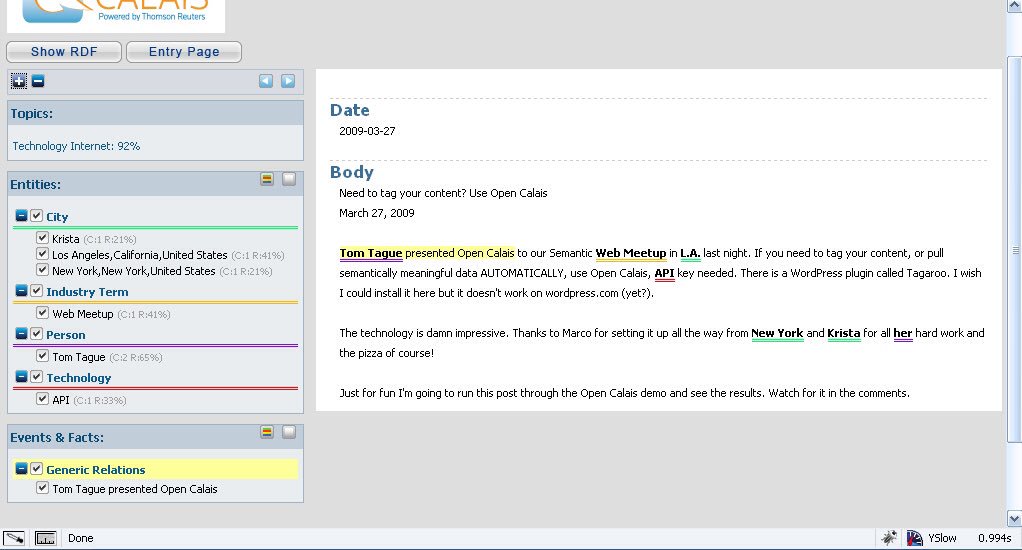The height and width of the screenshot is (550, 1022).
Task: Click Tom Tague in the Person list
Action: pos(79,357)
